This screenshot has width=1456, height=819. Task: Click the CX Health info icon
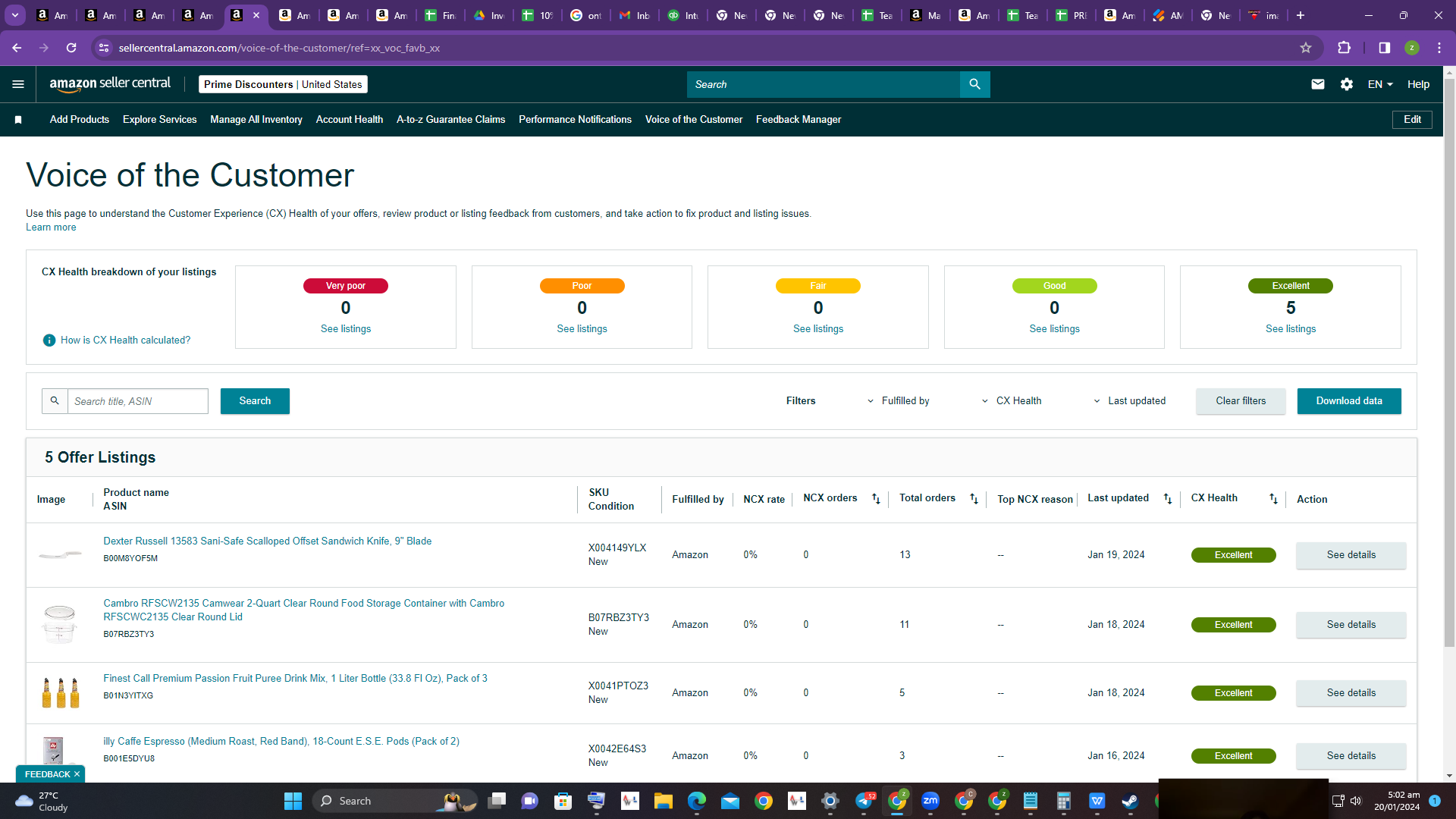pyautogui.click(x=49, y=340)
